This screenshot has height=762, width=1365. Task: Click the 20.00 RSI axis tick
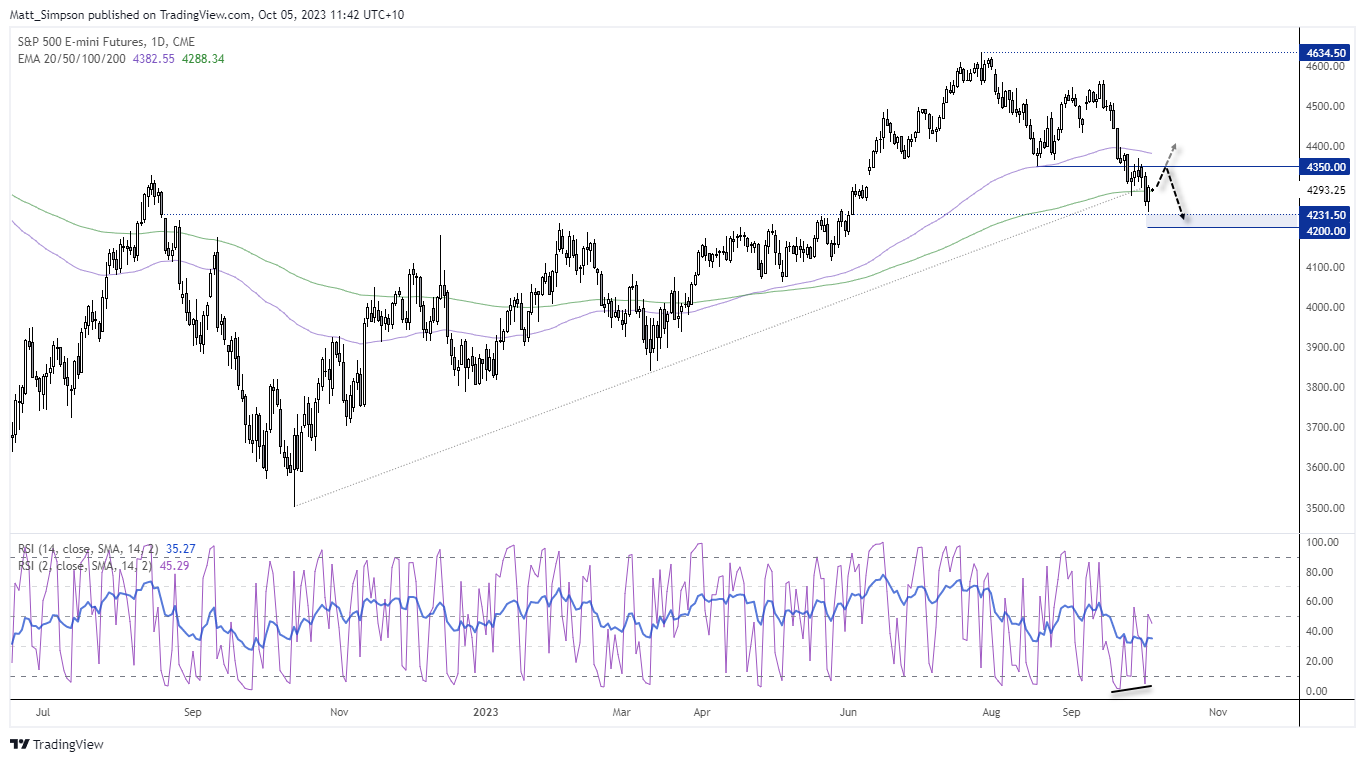pyautogui.click(x=1320, y=661)
